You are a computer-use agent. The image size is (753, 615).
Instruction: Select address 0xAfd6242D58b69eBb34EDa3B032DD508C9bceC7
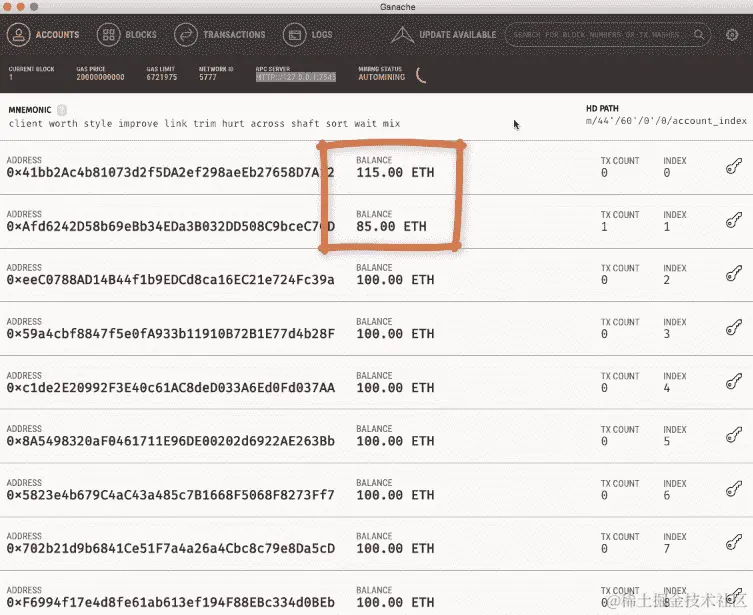(x=170, y=226)
